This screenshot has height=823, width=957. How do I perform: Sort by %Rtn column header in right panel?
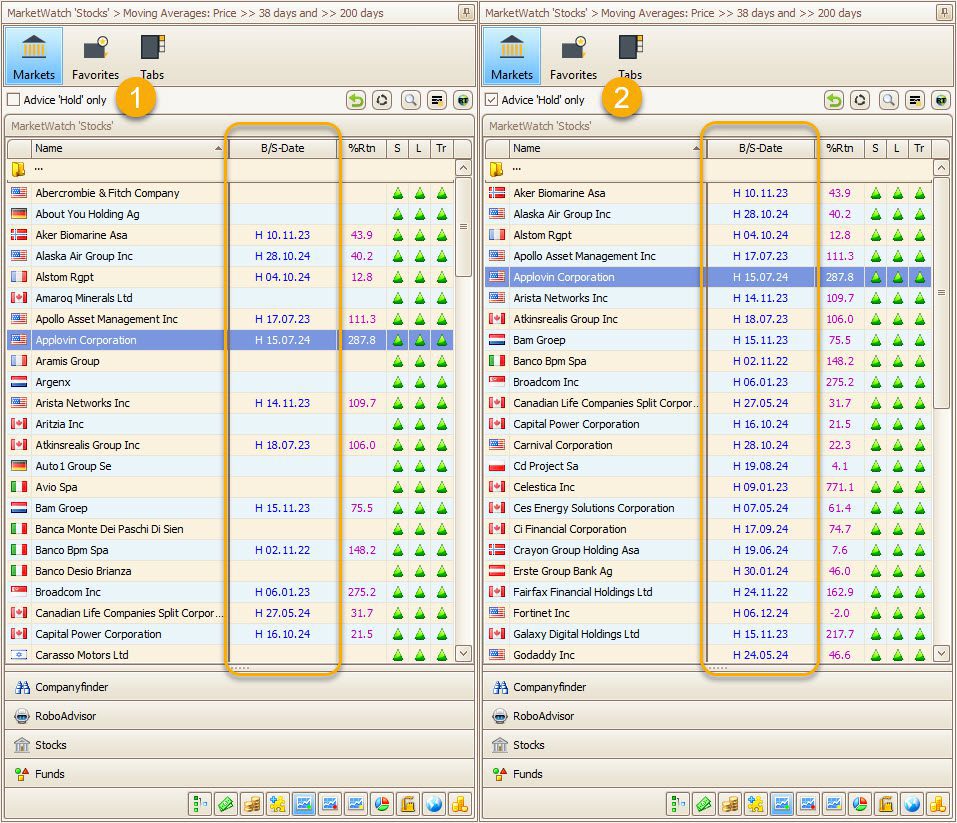tap(839, 148)
